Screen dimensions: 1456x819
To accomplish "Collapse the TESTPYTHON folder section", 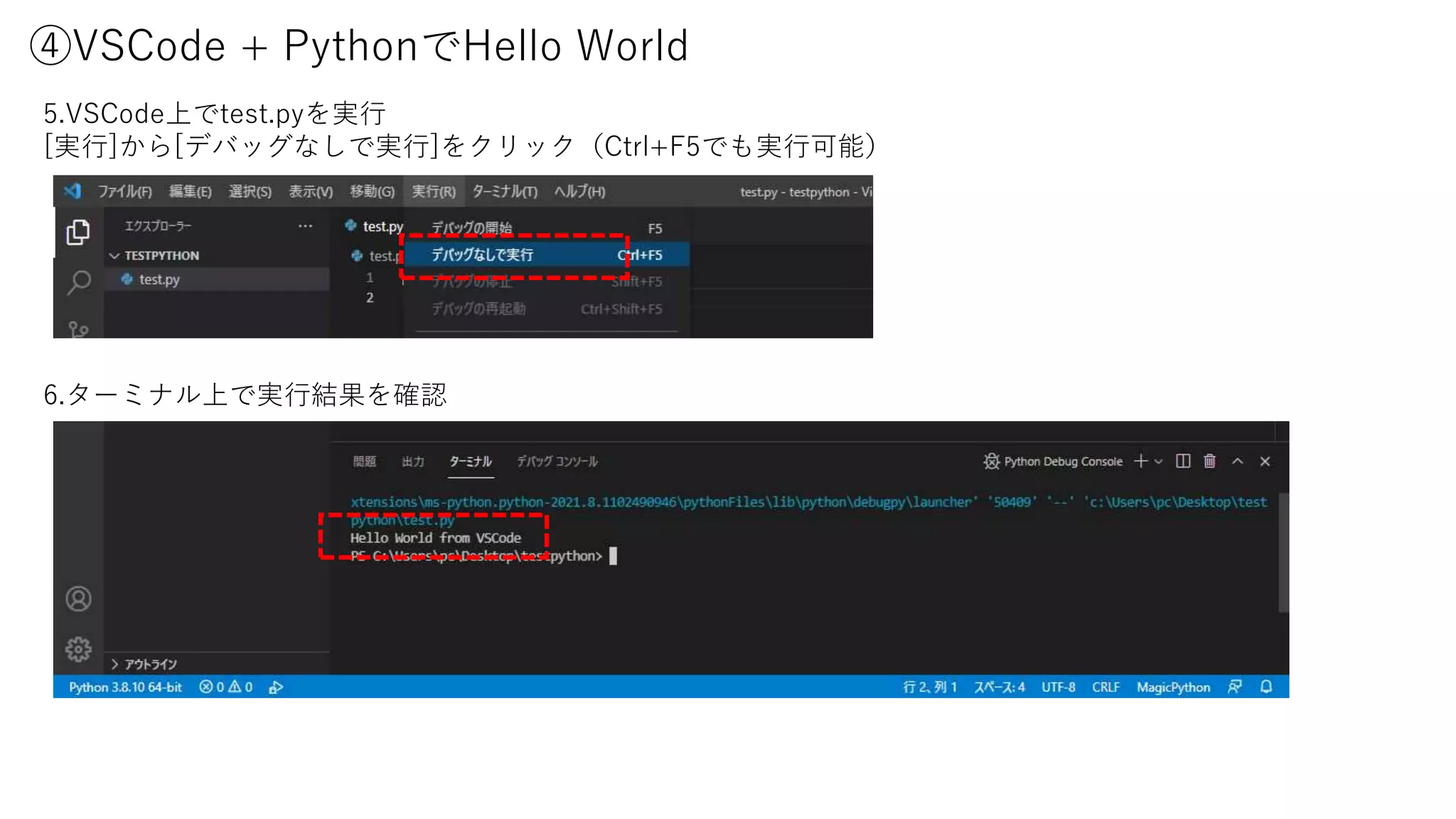I will 114,256.
